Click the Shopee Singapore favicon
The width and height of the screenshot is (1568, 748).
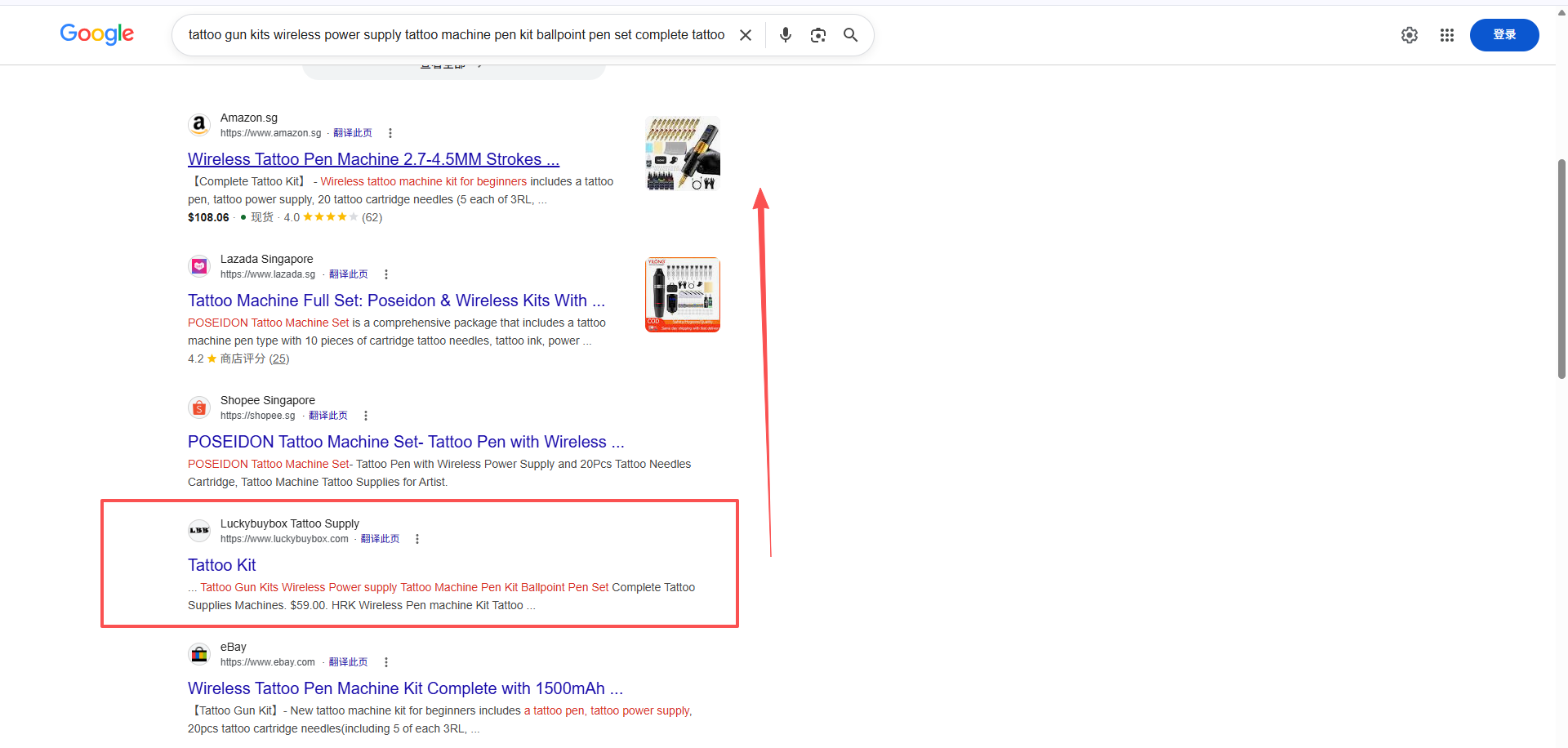[199, 407]
